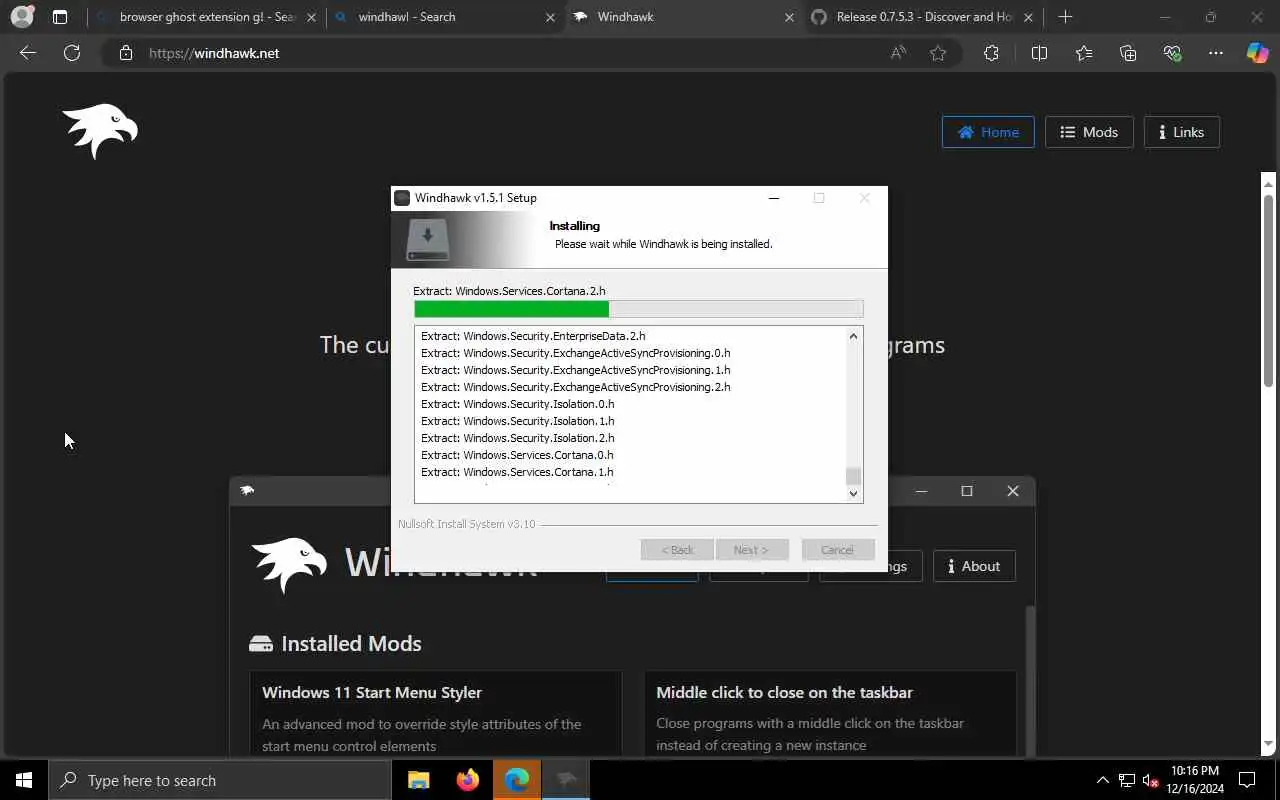The height and width of the screenshot is (800, 1280).
Task: Show hidden system tray icons
Action: [1103, 780]
